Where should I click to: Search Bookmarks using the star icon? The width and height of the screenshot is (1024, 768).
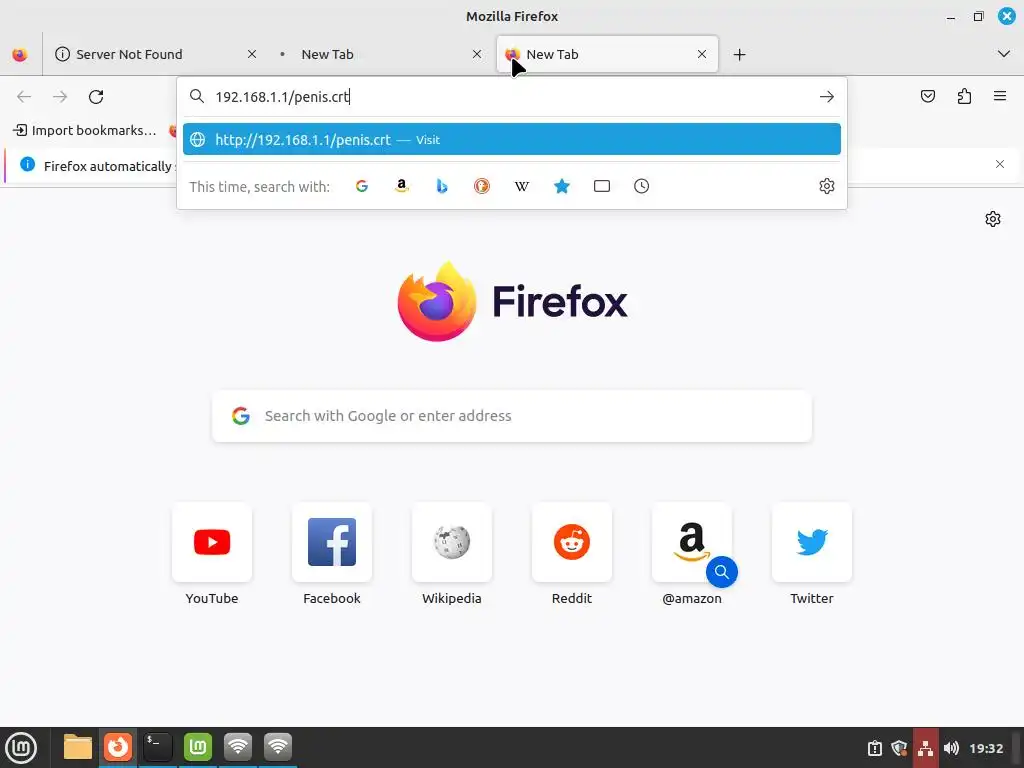click(562, 186)
